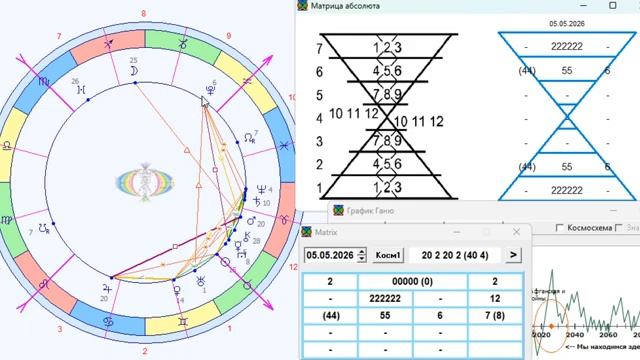Select the Venus glyph labeled 14

click(177, 291)
